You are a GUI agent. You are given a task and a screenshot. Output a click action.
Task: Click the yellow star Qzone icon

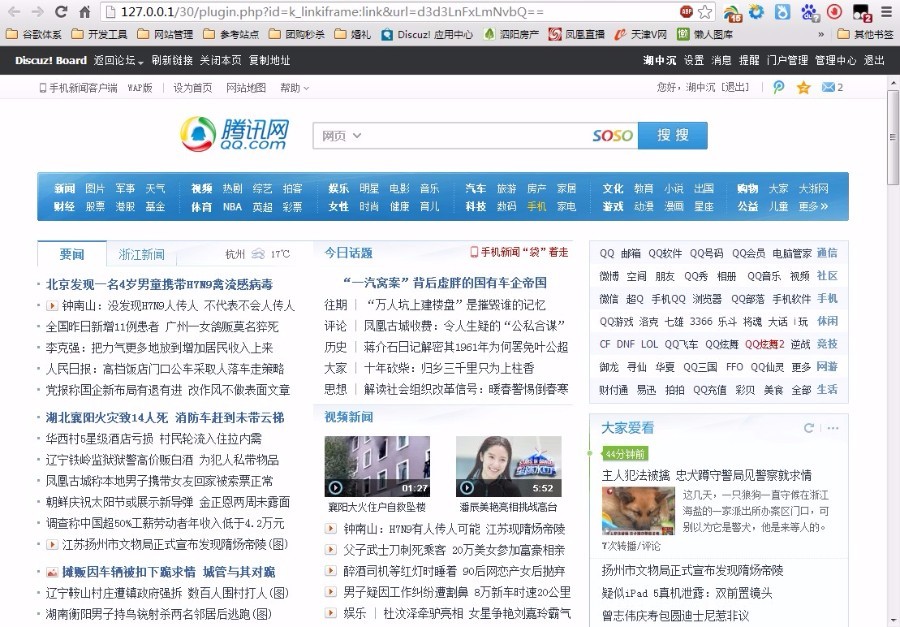804,87
